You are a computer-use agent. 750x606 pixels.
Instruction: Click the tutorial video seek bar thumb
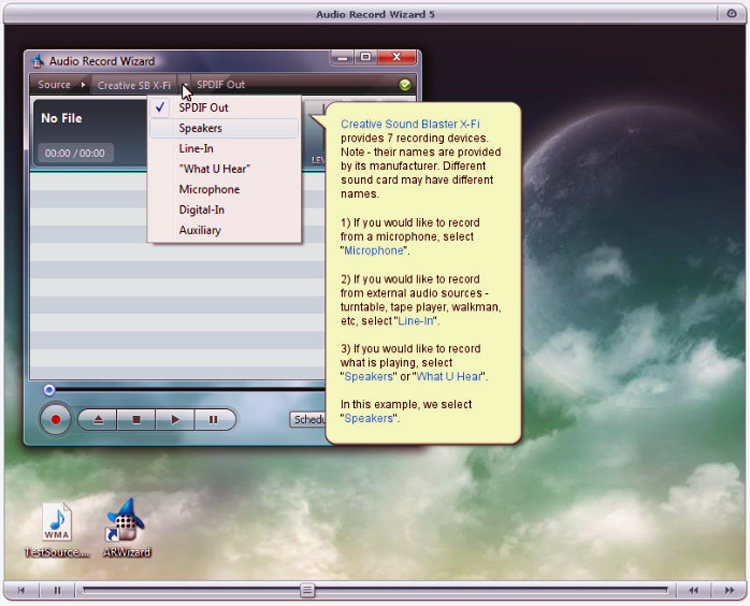click(x=307, y=590)
